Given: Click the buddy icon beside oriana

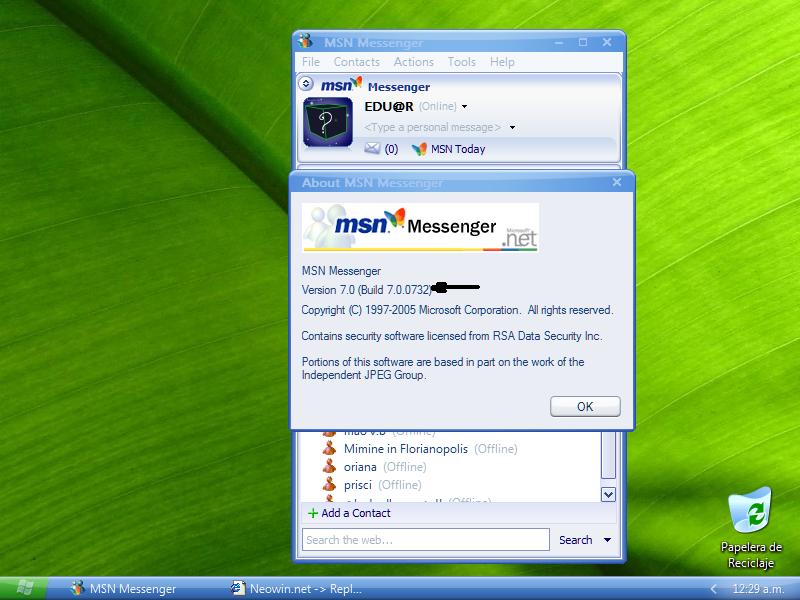Looking at the screenshot, I should point(330,466).
